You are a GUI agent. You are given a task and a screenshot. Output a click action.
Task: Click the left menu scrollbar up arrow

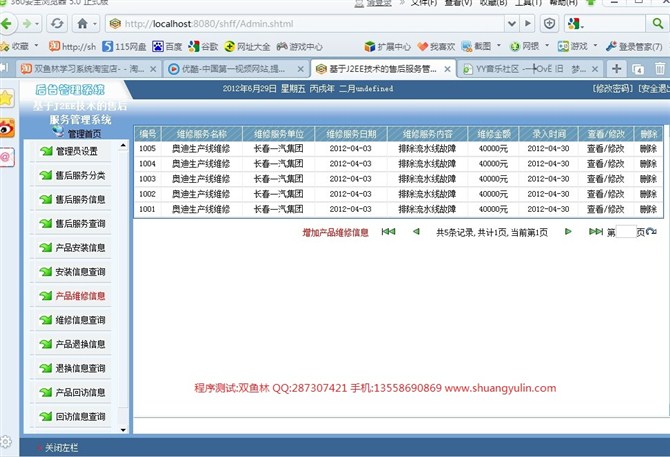tap(123, 146)
